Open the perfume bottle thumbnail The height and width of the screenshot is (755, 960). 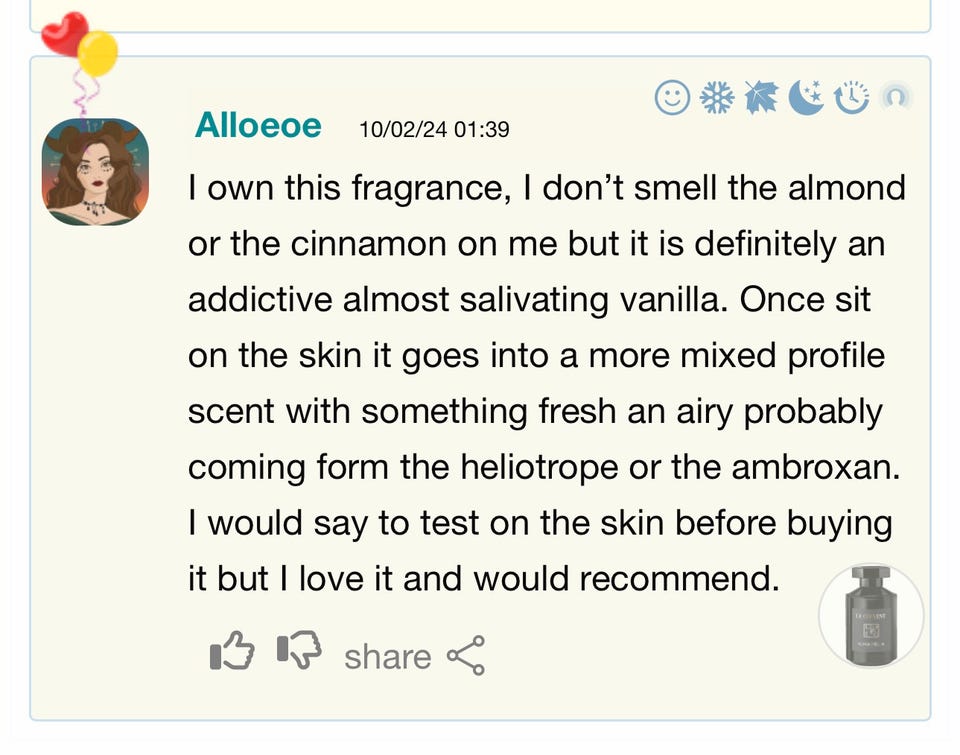pos(870,615)
